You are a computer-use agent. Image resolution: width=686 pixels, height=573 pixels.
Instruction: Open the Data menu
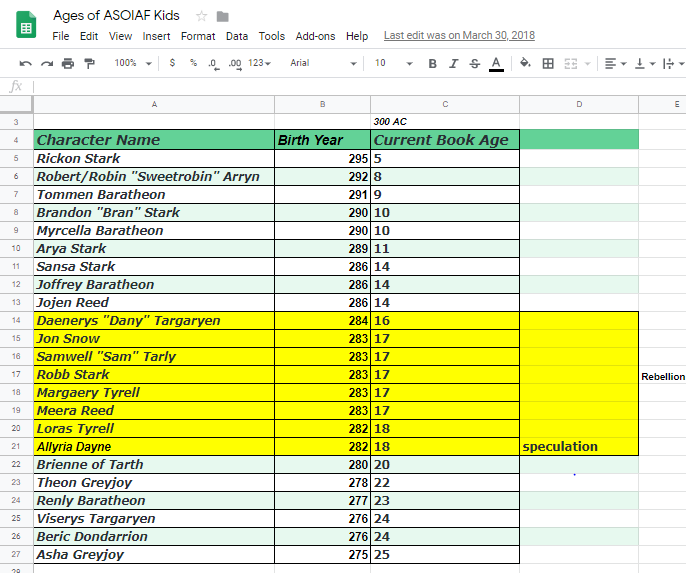click(x=237, y=36)
